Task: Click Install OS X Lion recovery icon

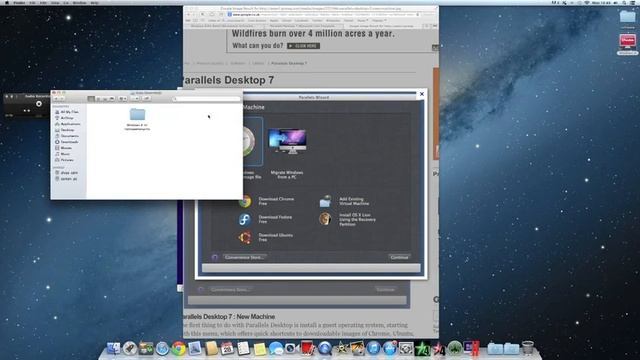Action: (325, 219)
